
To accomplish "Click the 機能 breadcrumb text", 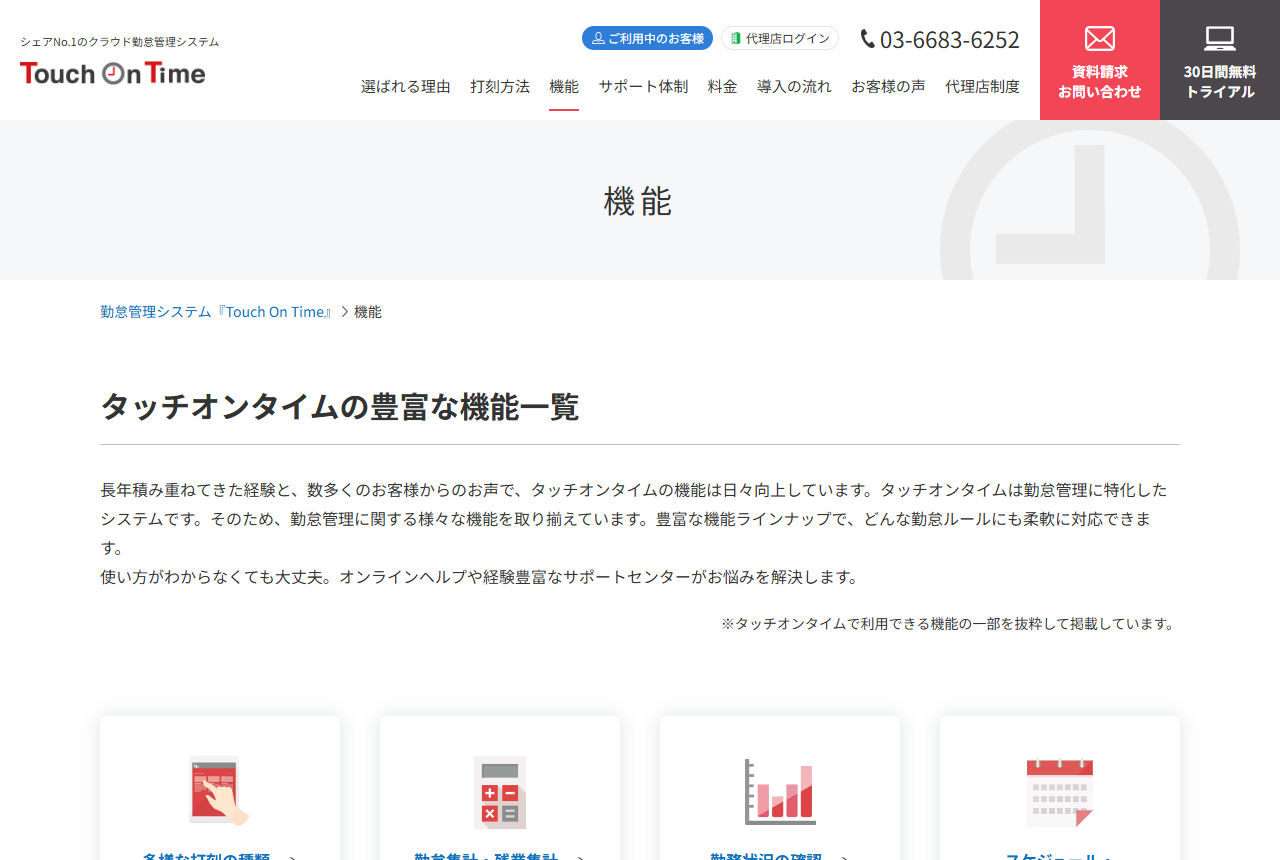I will pyautogui.click(x=368, y=312).
